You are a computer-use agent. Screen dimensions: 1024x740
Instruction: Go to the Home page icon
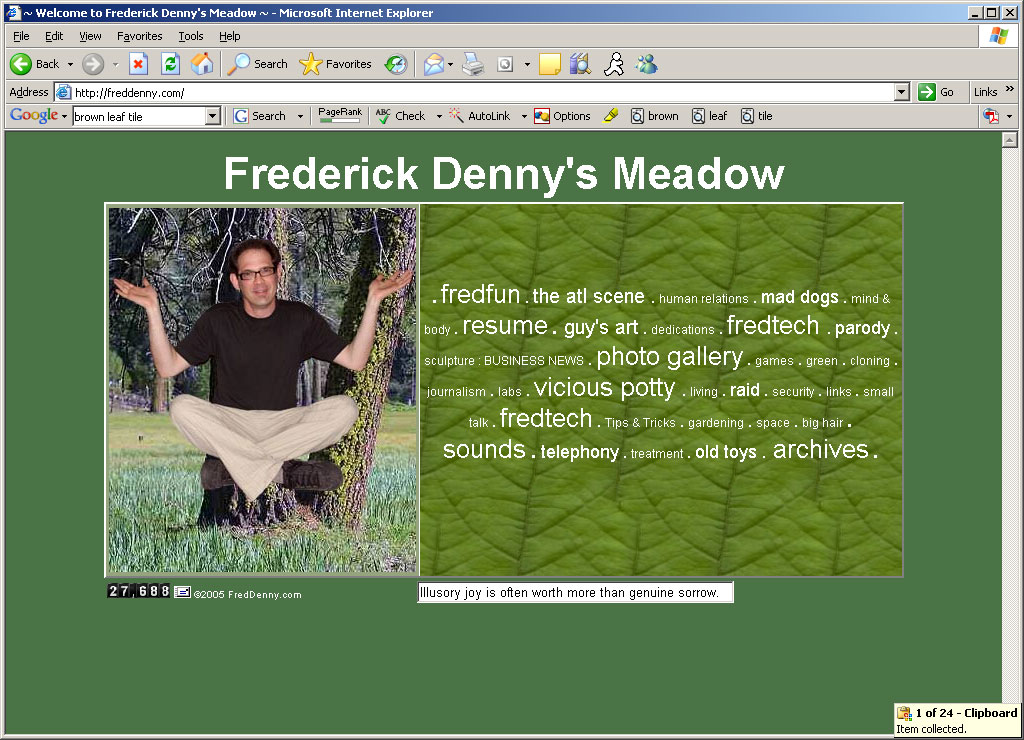tap(202, 64)
